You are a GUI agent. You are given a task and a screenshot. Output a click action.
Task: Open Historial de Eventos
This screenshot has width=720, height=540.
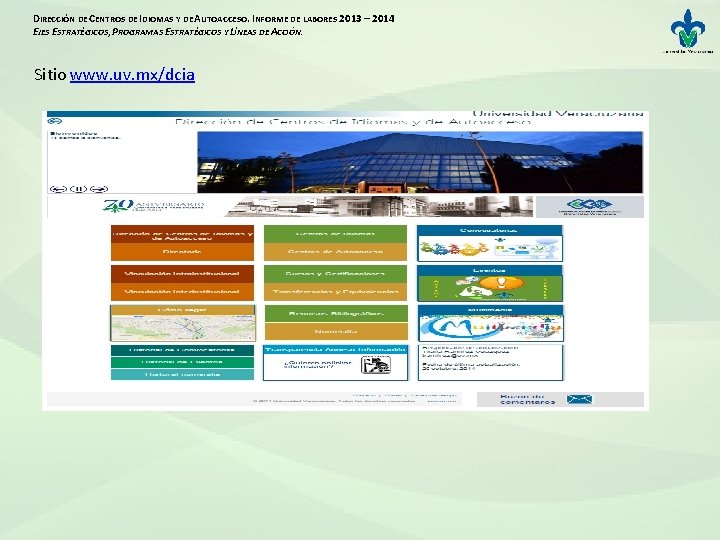click(182, 362)
